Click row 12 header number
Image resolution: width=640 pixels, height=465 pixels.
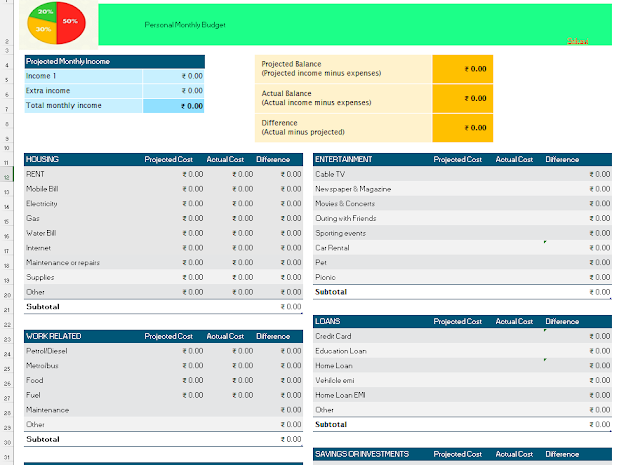[7, 177]
